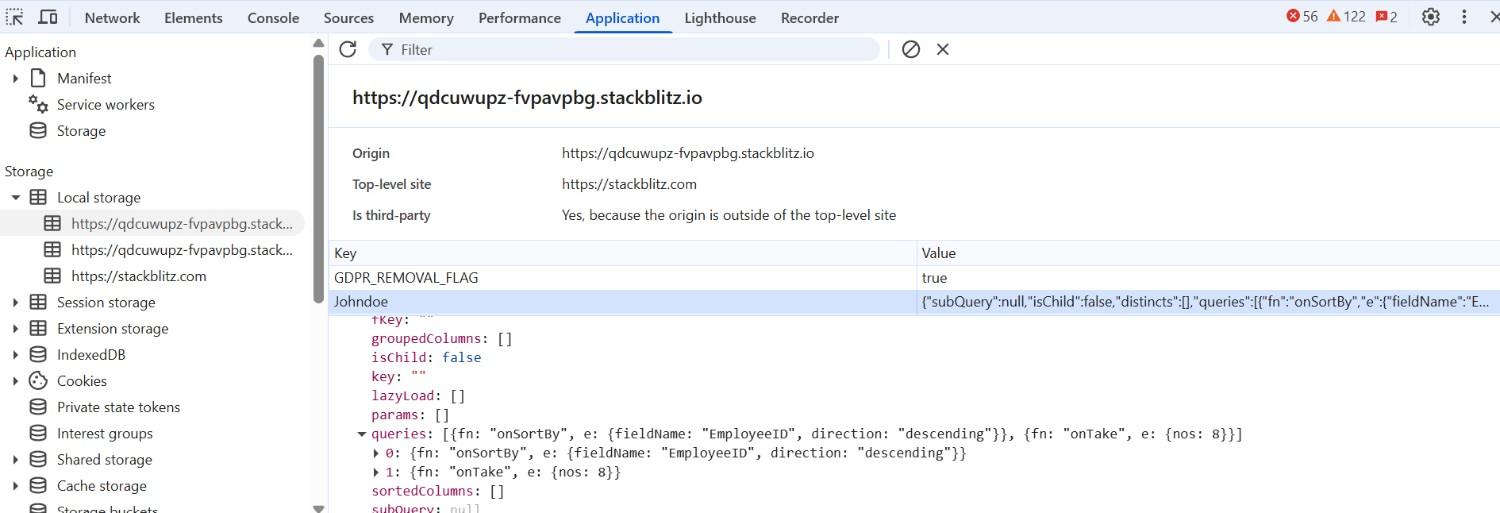
Task: Open Service workers in Application panel
Action: point(105,104)
